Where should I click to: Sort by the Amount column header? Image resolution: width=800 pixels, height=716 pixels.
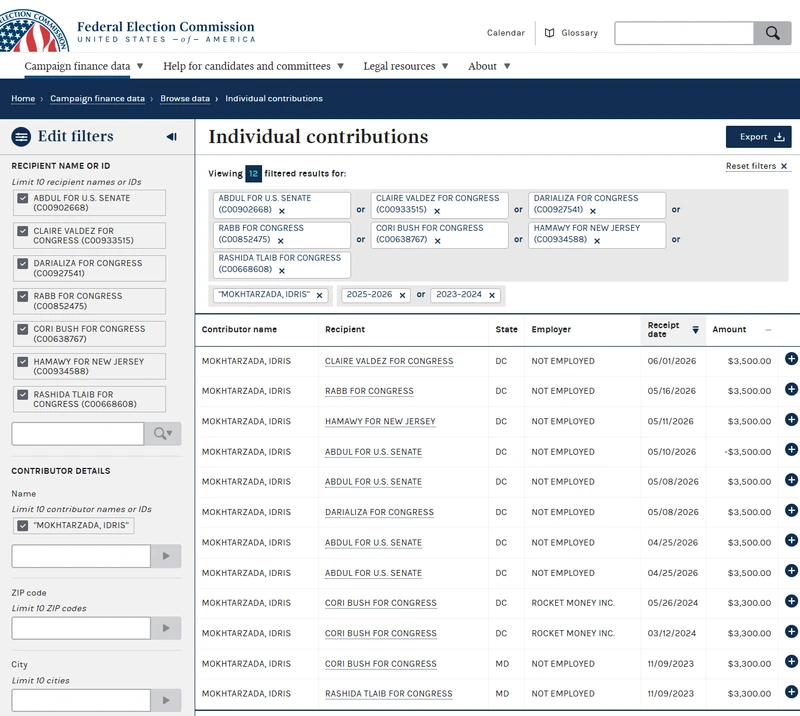point(742,330)
